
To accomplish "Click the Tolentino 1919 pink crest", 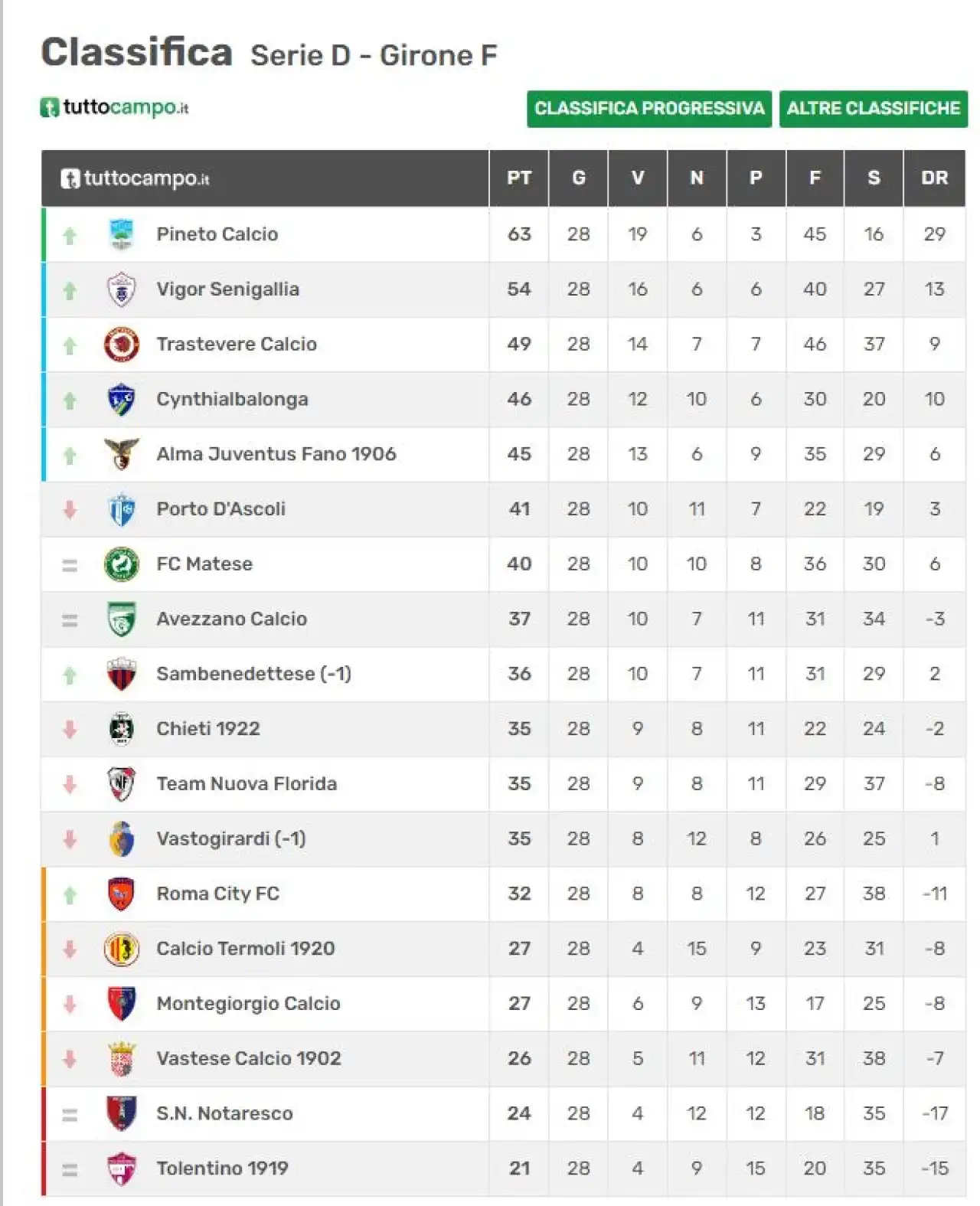I will [121, 1168].
